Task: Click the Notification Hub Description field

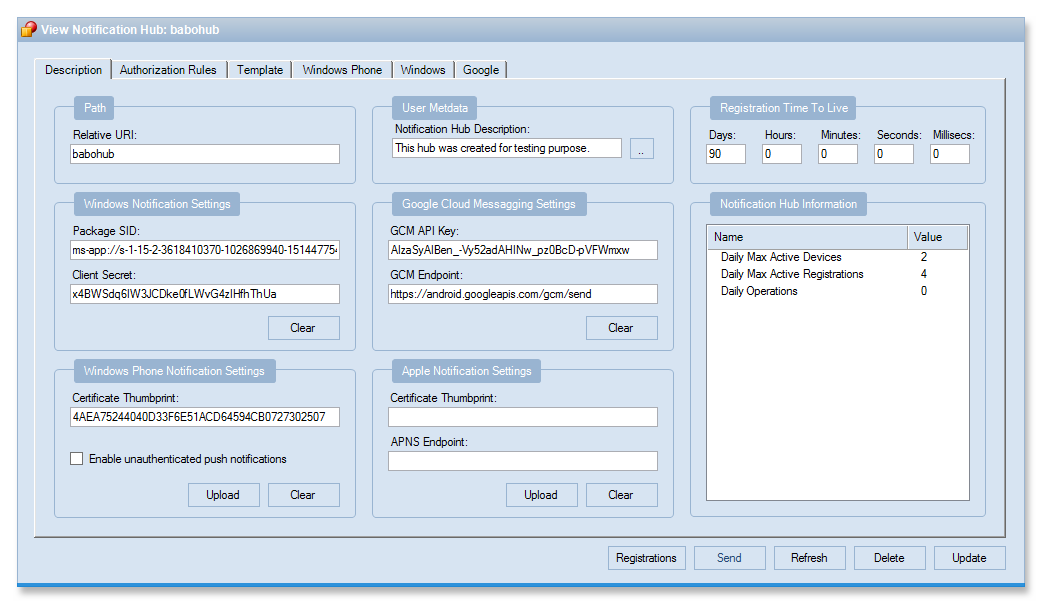Action: [506, 148]
